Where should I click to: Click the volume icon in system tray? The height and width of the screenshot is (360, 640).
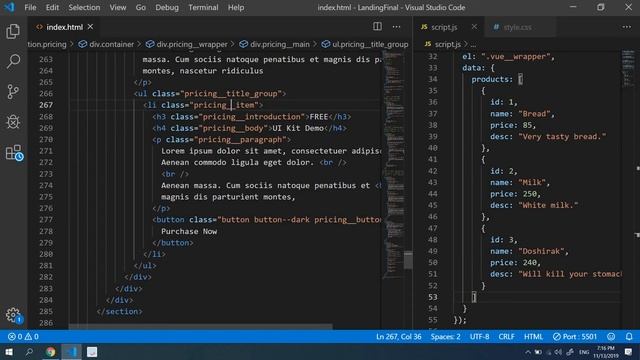(558, 352)
